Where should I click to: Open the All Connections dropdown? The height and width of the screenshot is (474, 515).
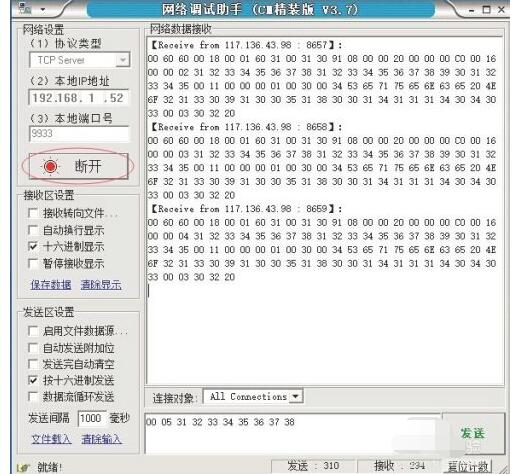(253, 397)
